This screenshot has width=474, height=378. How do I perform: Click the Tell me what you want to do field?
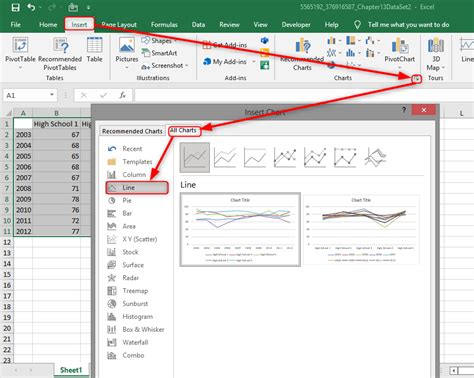[408, 25]
